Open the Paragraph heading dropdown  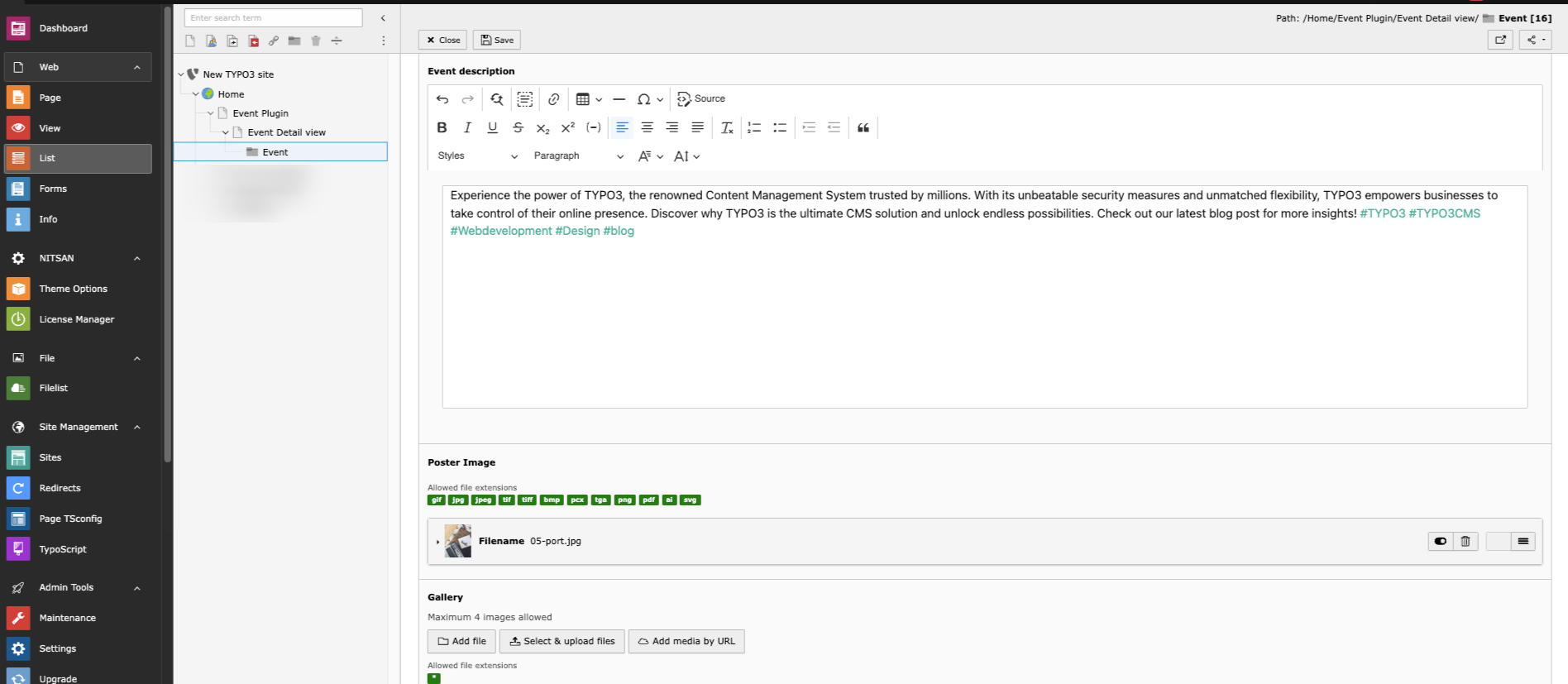pos(579,156)
